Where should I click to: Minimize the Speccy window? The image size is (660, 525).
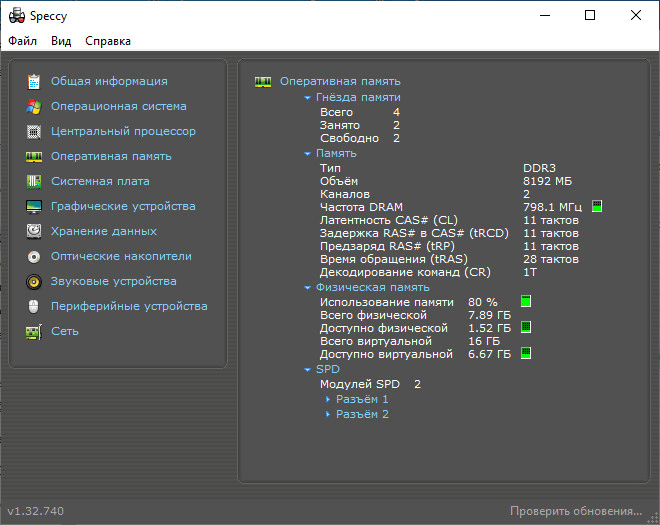pos(545,16)
